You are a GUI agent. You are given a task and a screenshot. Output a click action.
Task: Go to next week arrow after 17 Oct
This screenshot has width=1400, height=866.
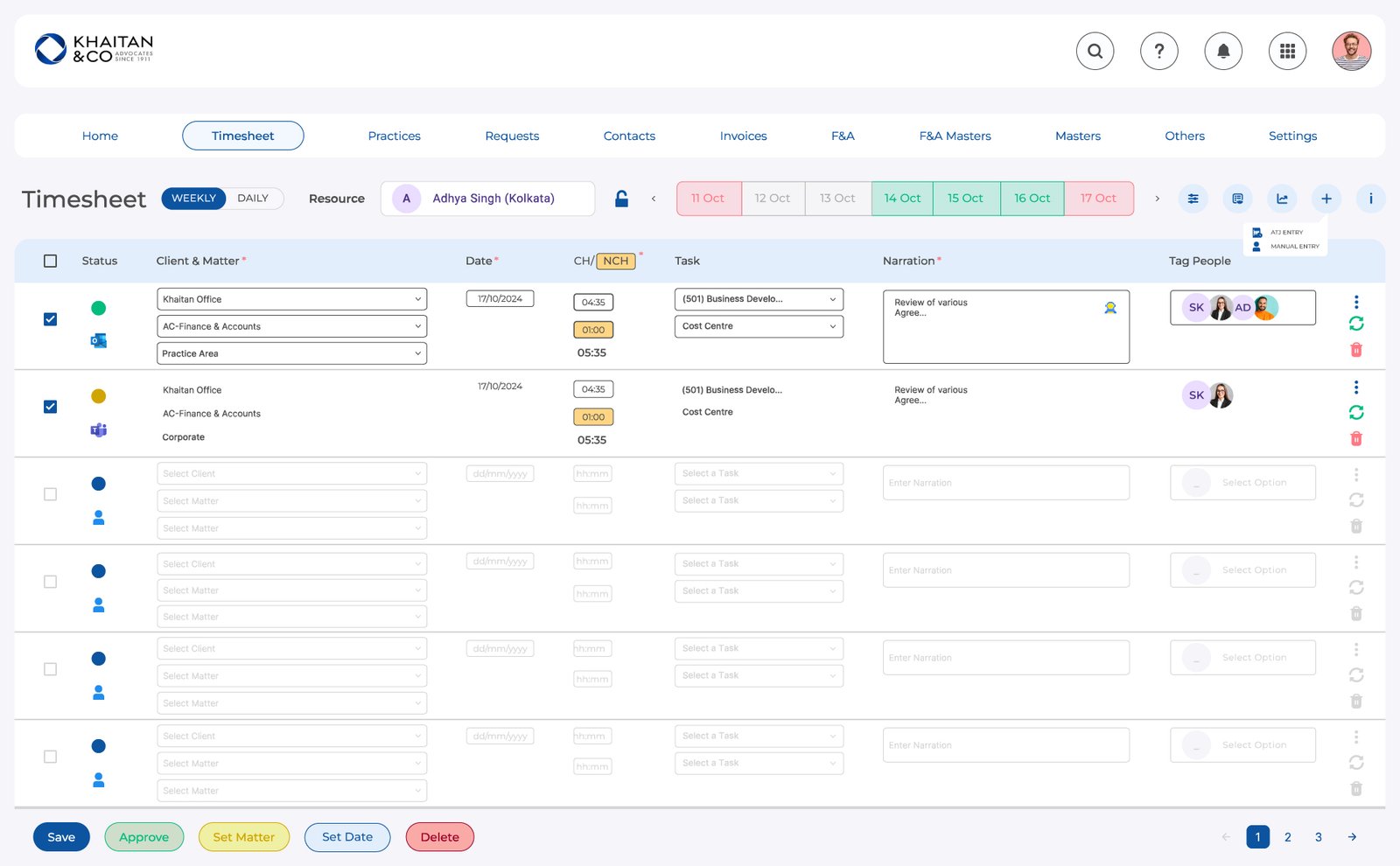[x=1157, y=199]
